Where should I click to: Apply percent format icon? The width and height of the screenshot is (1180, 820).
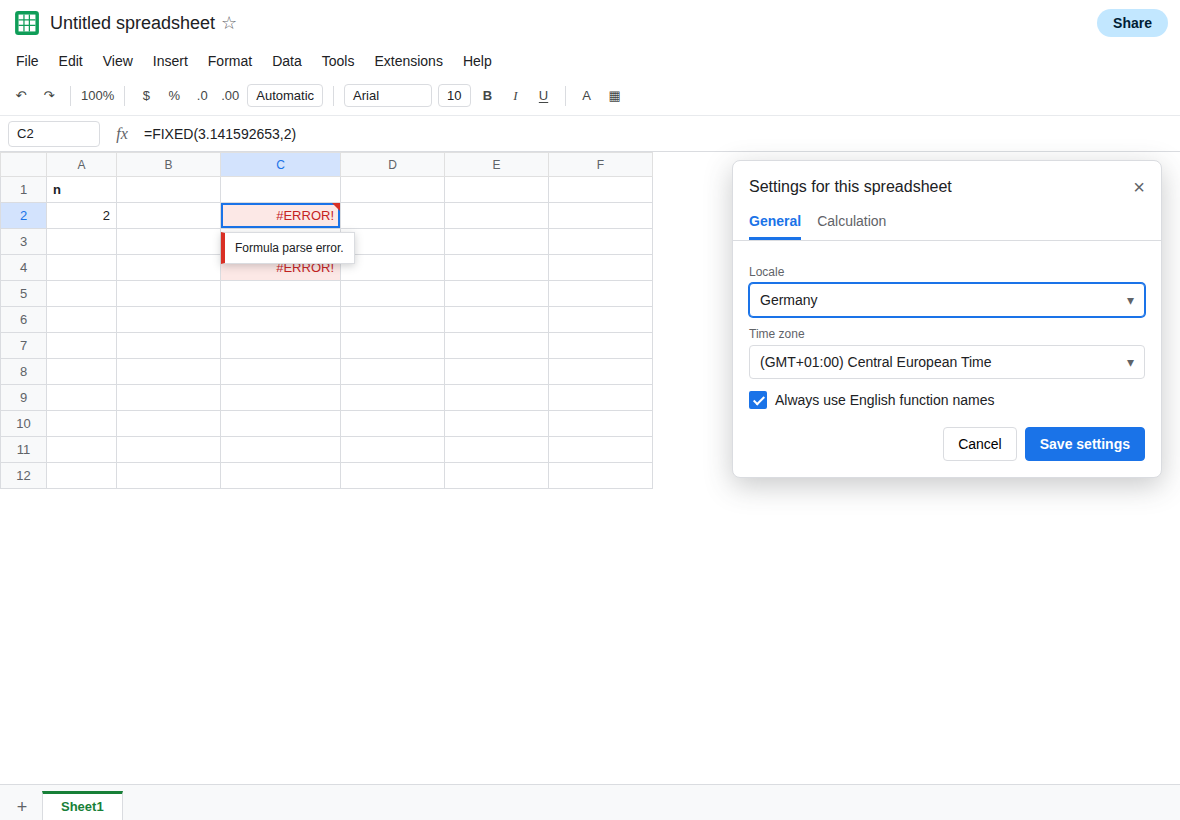pyautogui.click(x=174, y=96)
